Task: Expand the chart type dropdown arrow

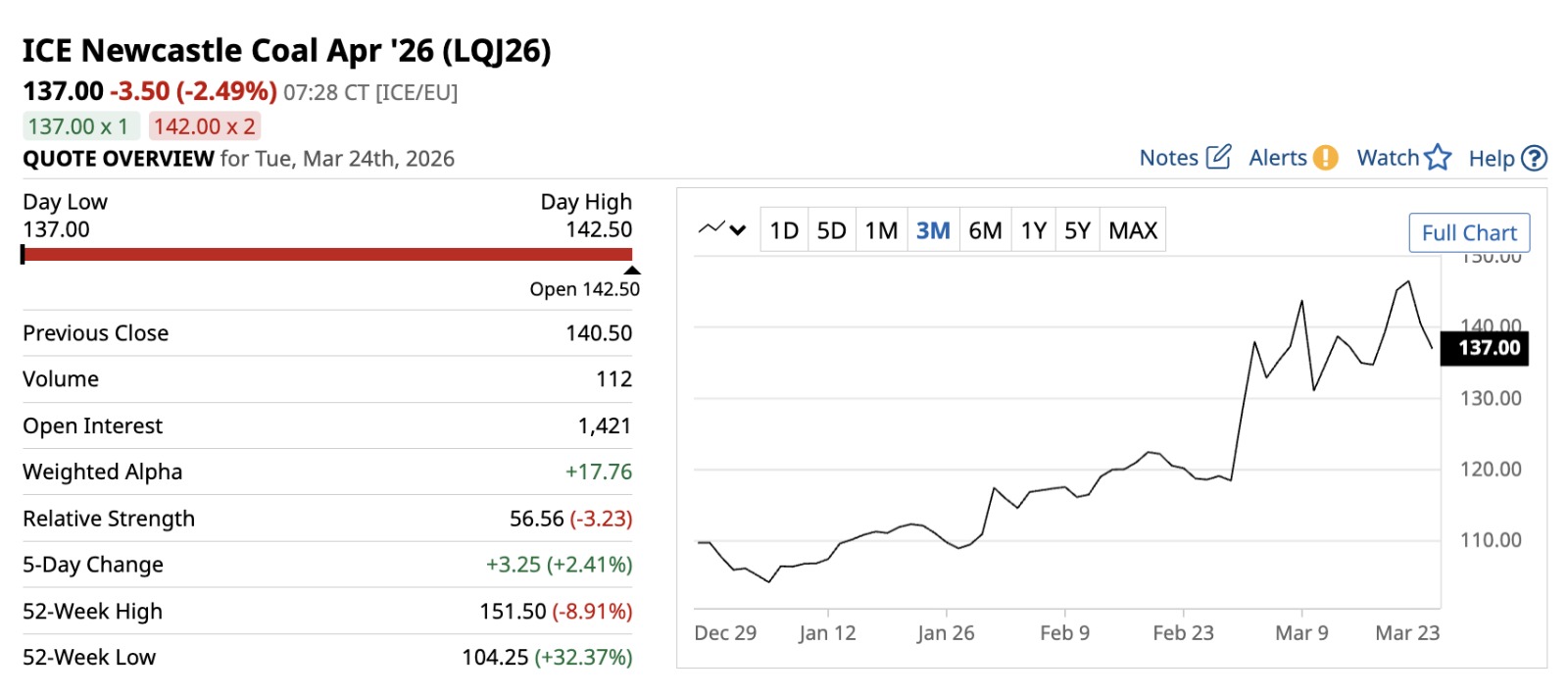Action: 738,230
